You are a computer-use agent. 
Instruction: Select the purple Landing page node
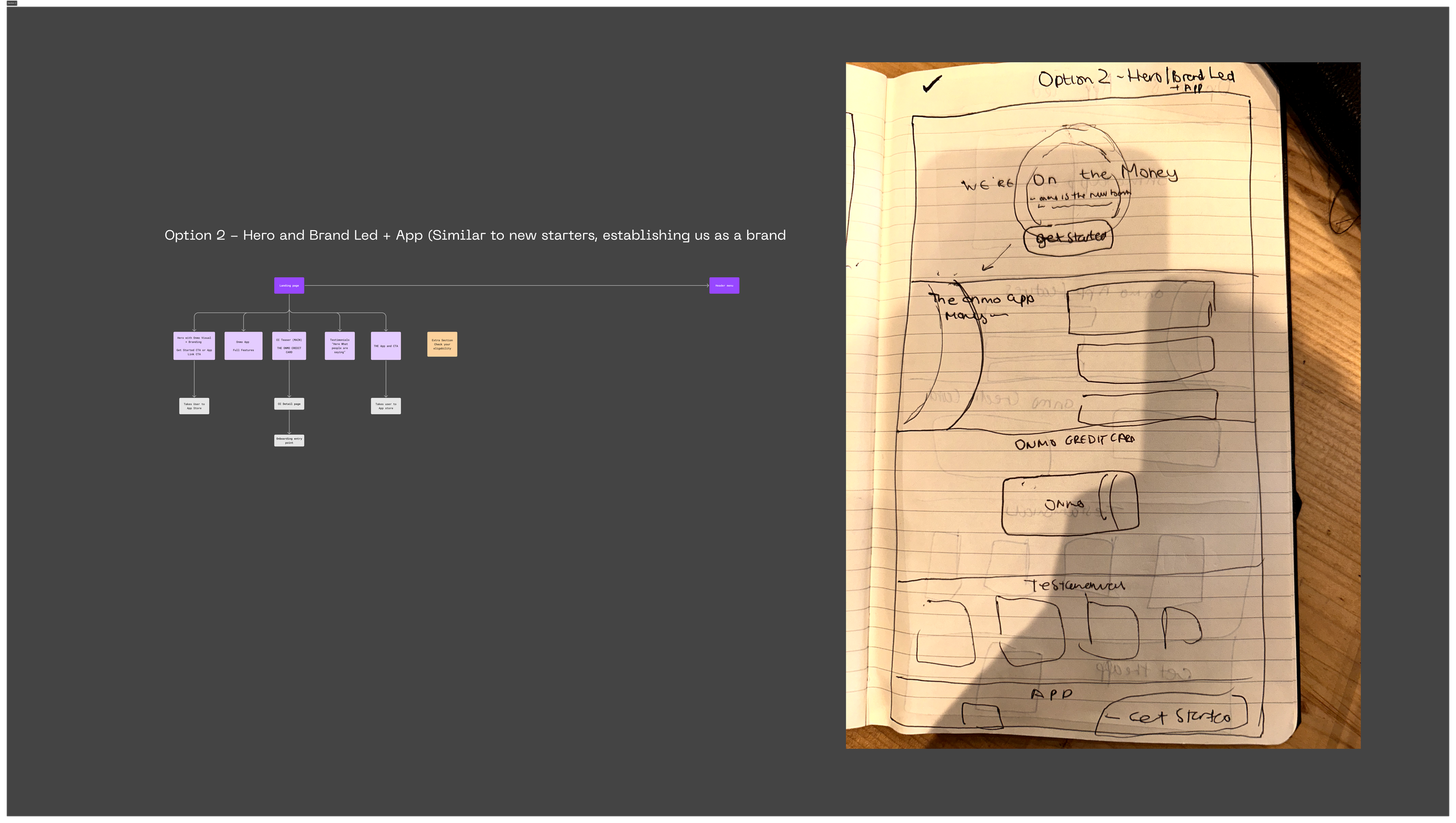(x=289, y=285)
